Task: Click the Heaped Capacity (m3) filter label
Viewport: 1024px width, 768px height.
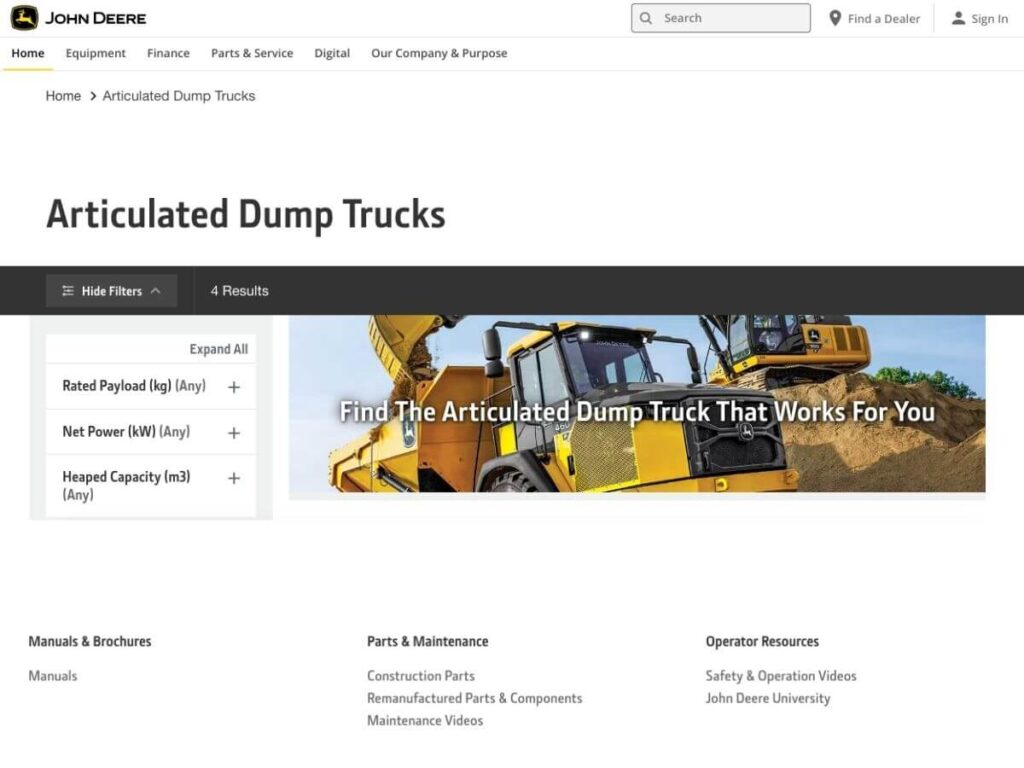Action: coord(127,485)
